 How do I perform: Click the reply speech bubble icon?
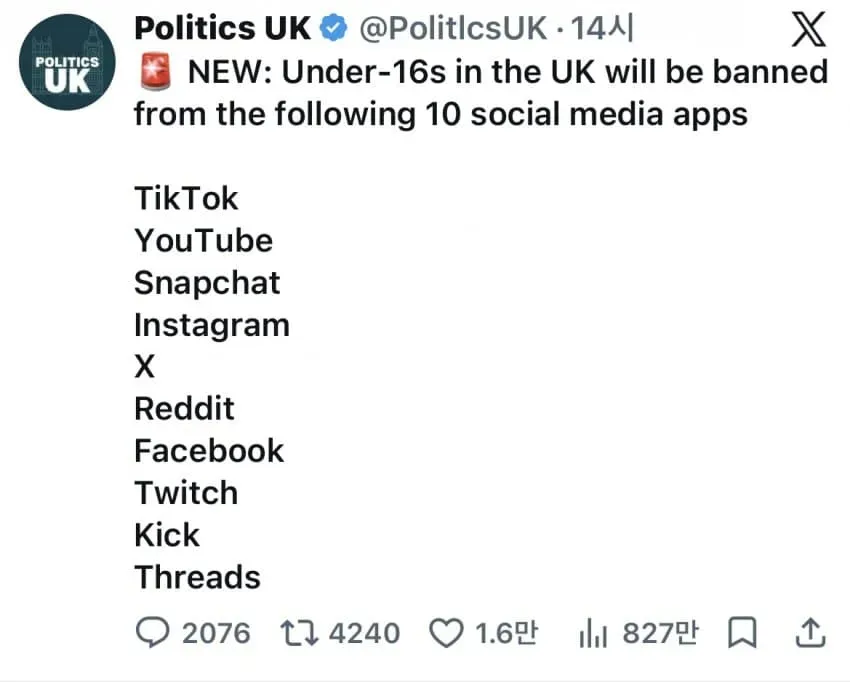[x=152, y=633]
